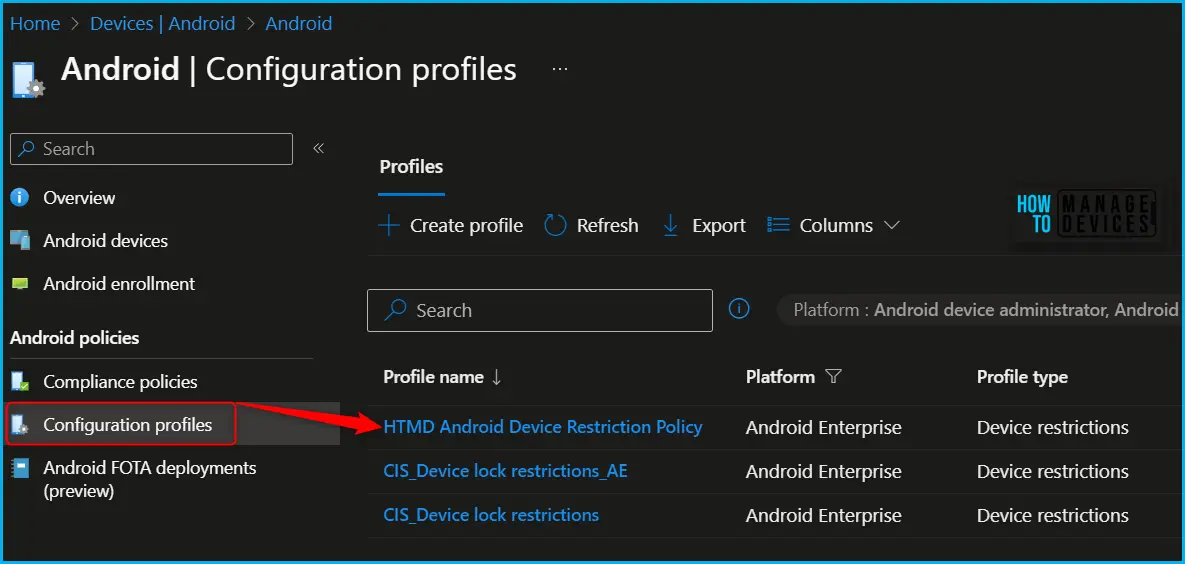Click the magnifier icon in profiles search
This screenshot has width=1185, height=564.
click(395, 310)
